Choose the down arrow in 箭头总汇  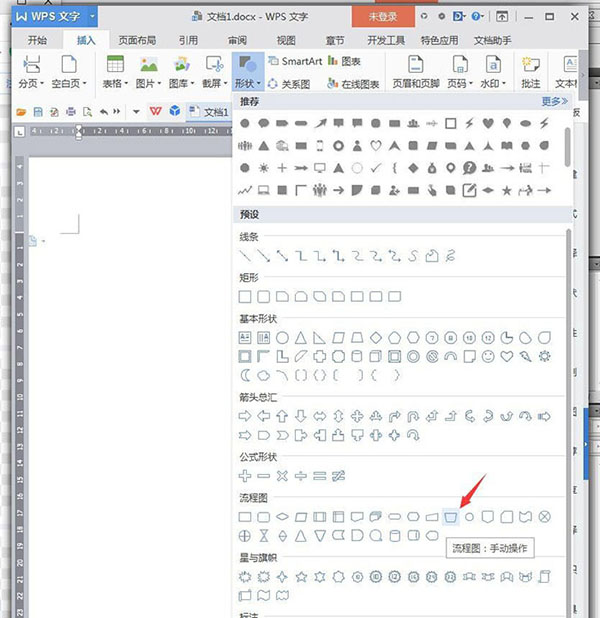coord(301,416)
